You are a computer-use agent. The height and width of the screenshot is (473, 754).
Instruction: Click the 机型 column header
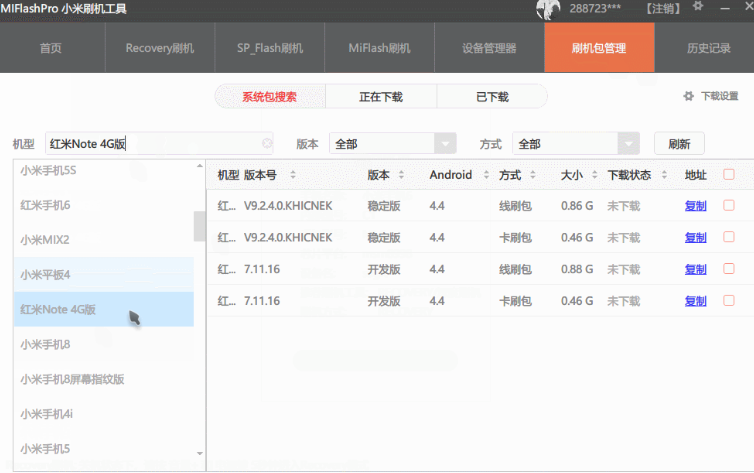pyautogui.click(x=228, y=175)
